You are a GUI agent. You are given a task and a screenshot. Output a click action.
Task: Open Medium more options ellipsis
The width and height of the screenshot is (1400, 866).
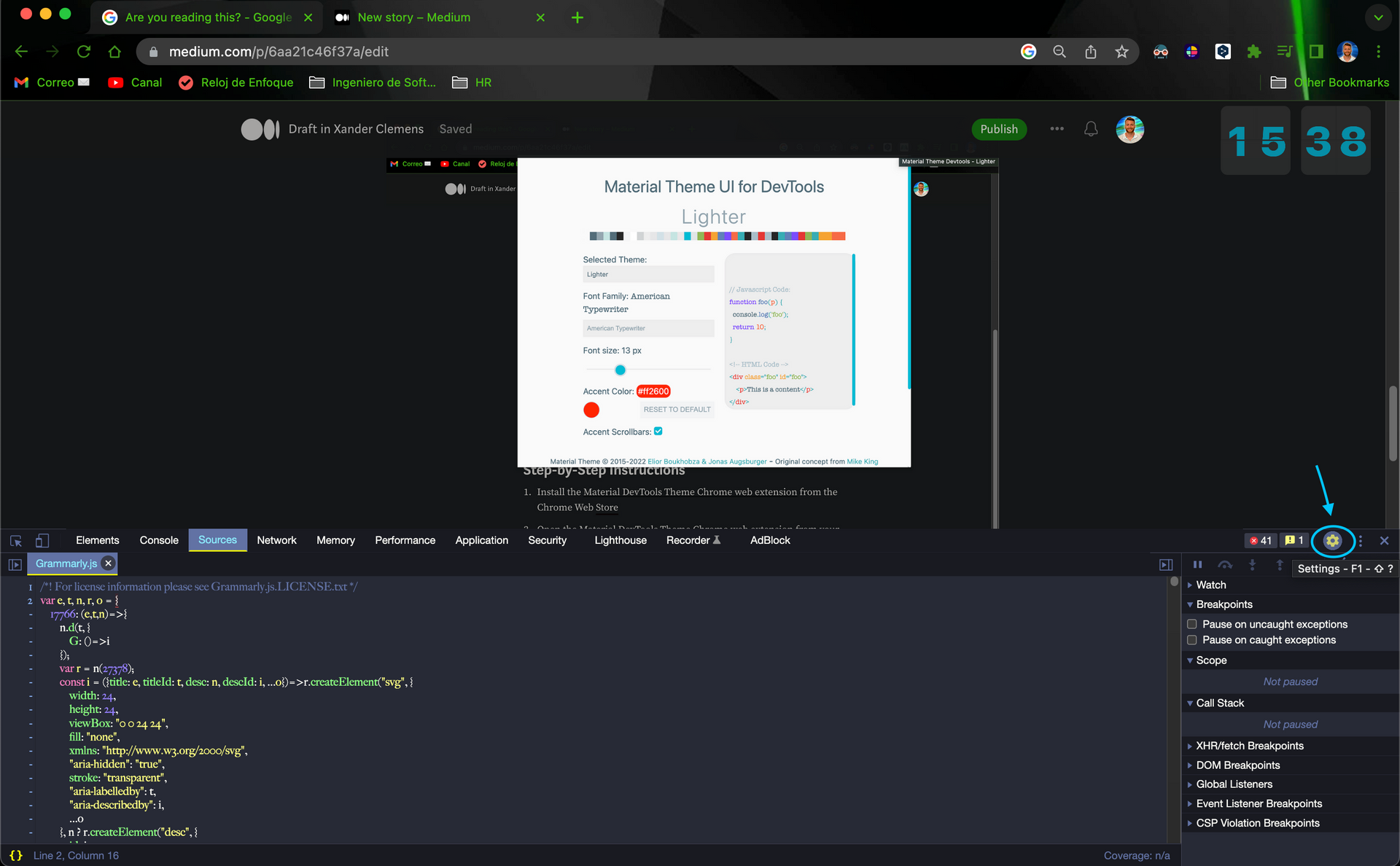tap(1057, 129)
